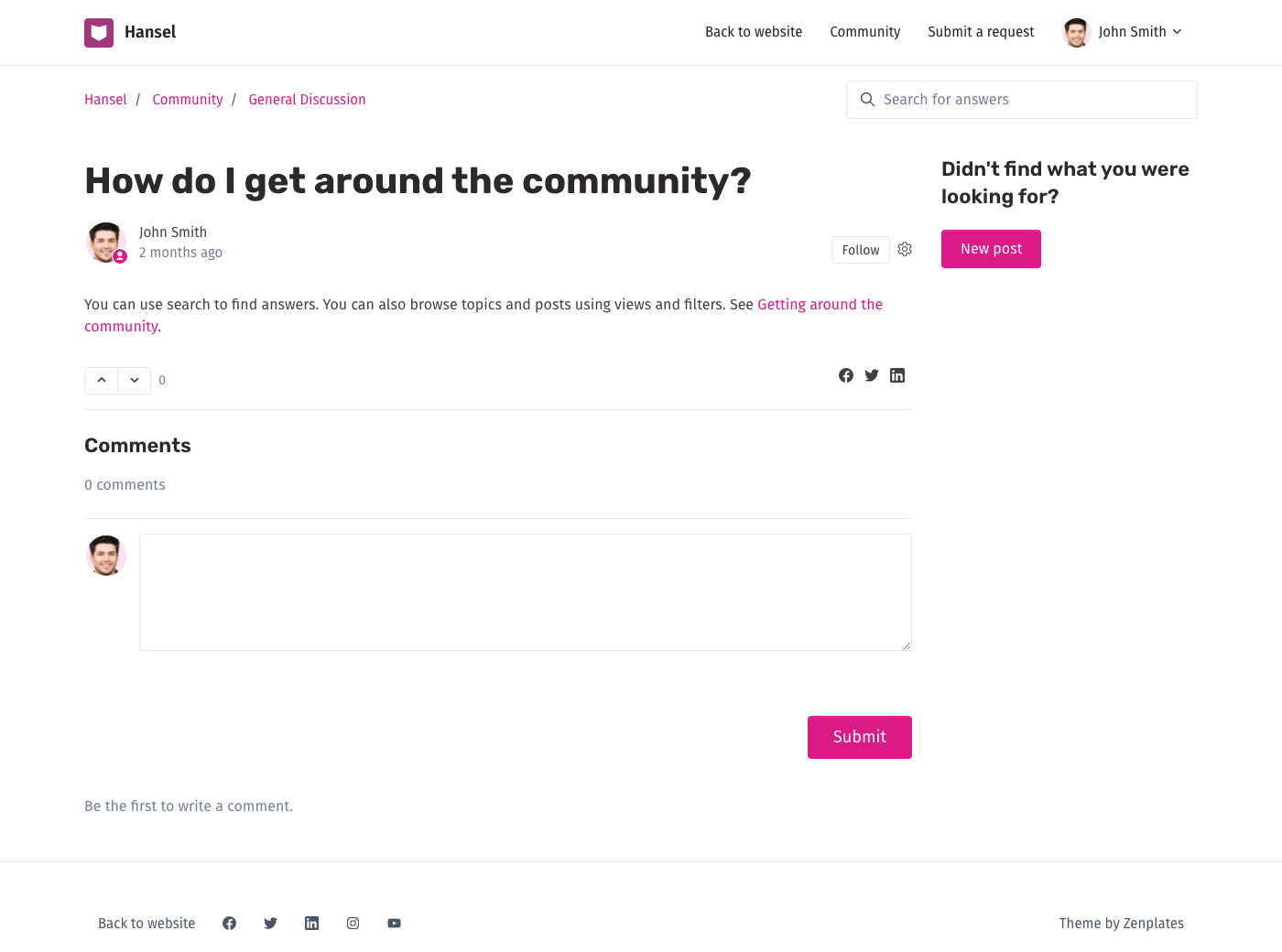
Task: Open General Discussion breadcrumb link
Action: pyautogui.click(x=307, y=100)
